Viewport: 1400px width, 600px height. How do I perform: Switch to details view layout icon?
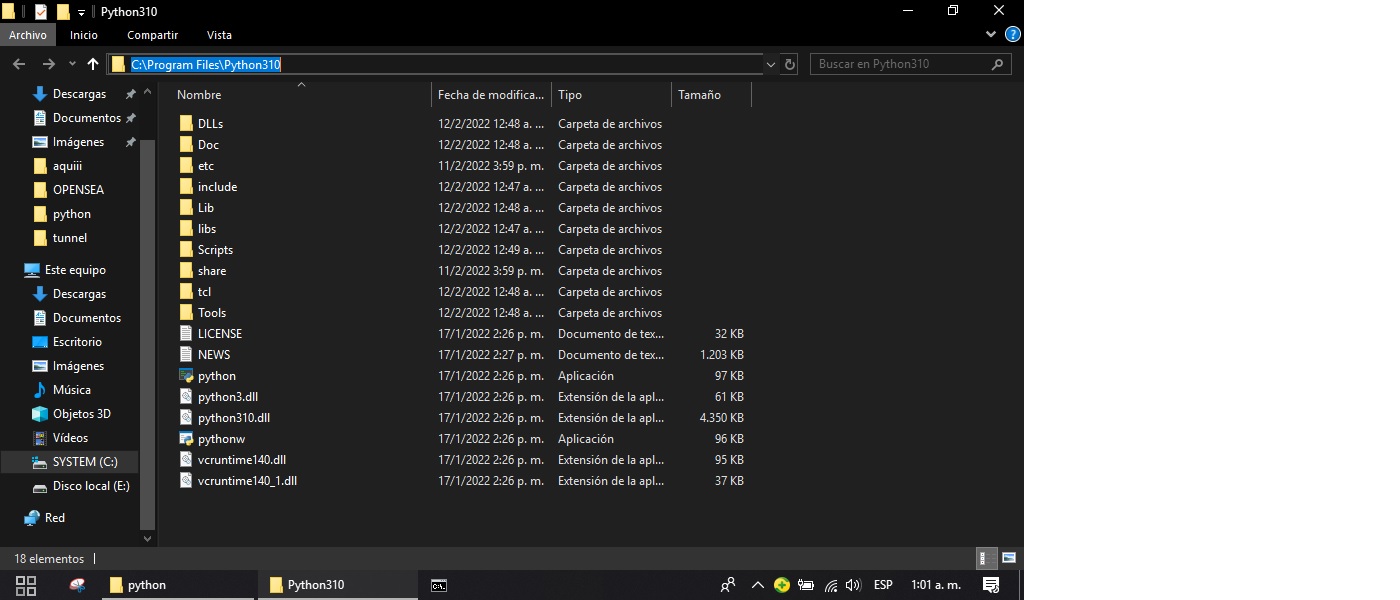point(984,558)
